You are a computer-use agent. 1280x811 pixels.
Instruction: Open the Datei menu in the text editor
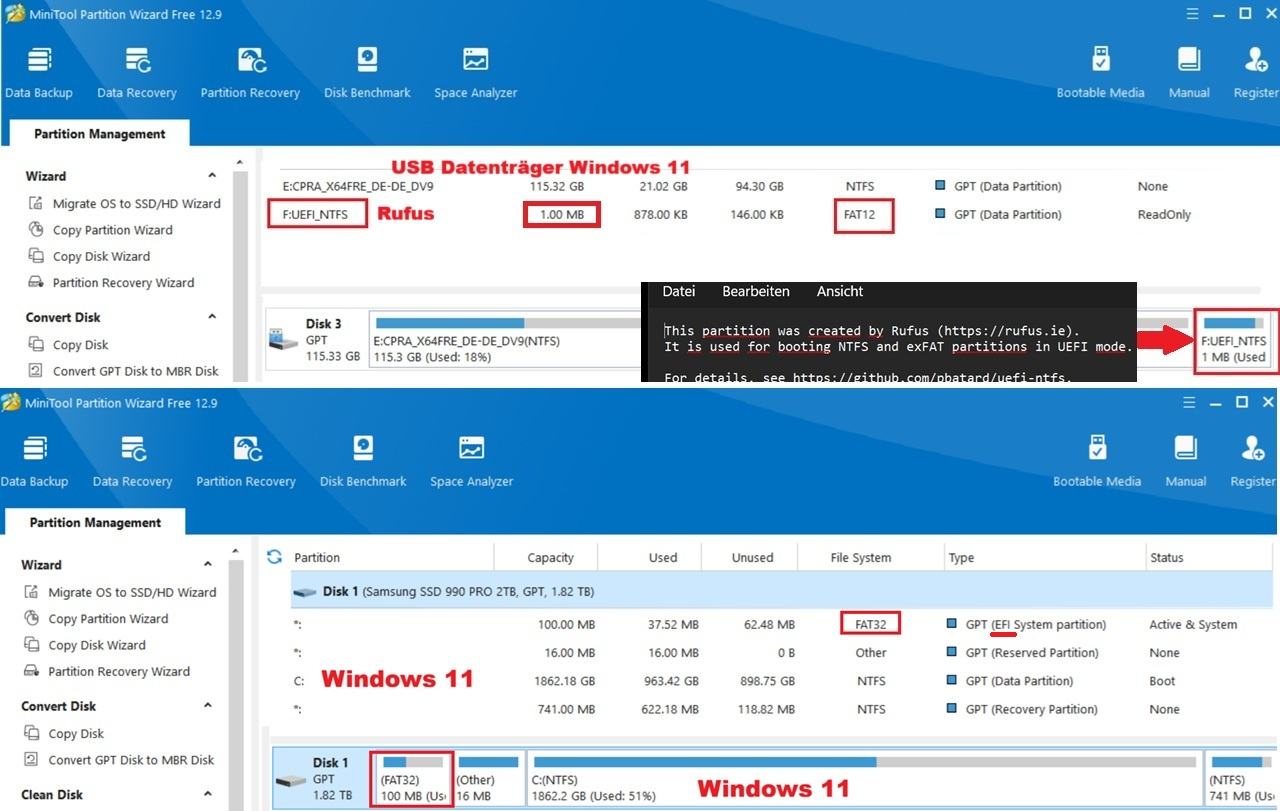coord(678,291)
